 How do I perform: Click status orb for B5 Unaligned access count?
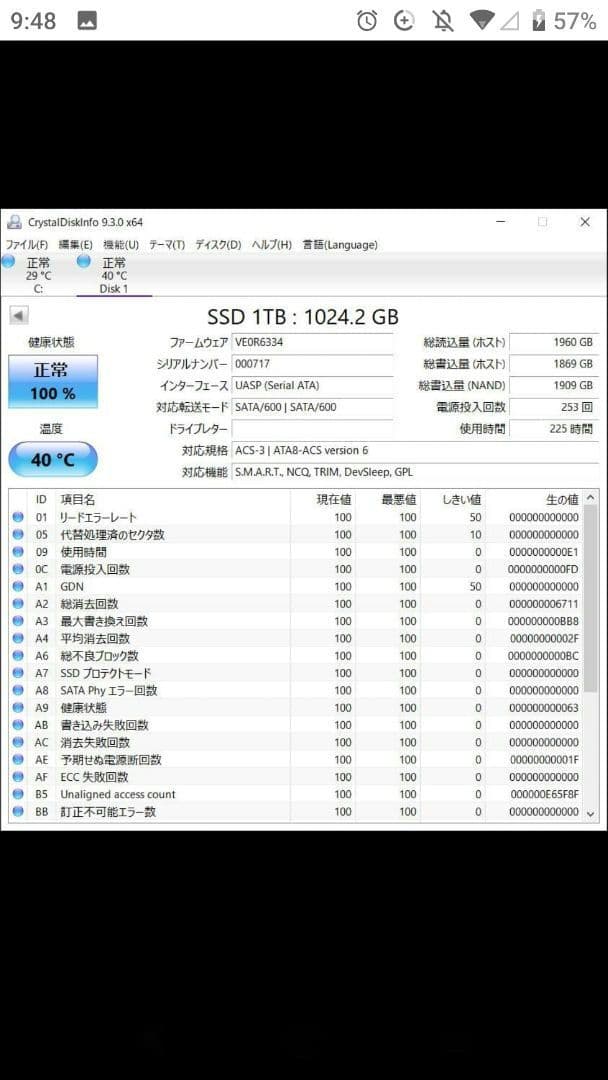coord(18,794)
